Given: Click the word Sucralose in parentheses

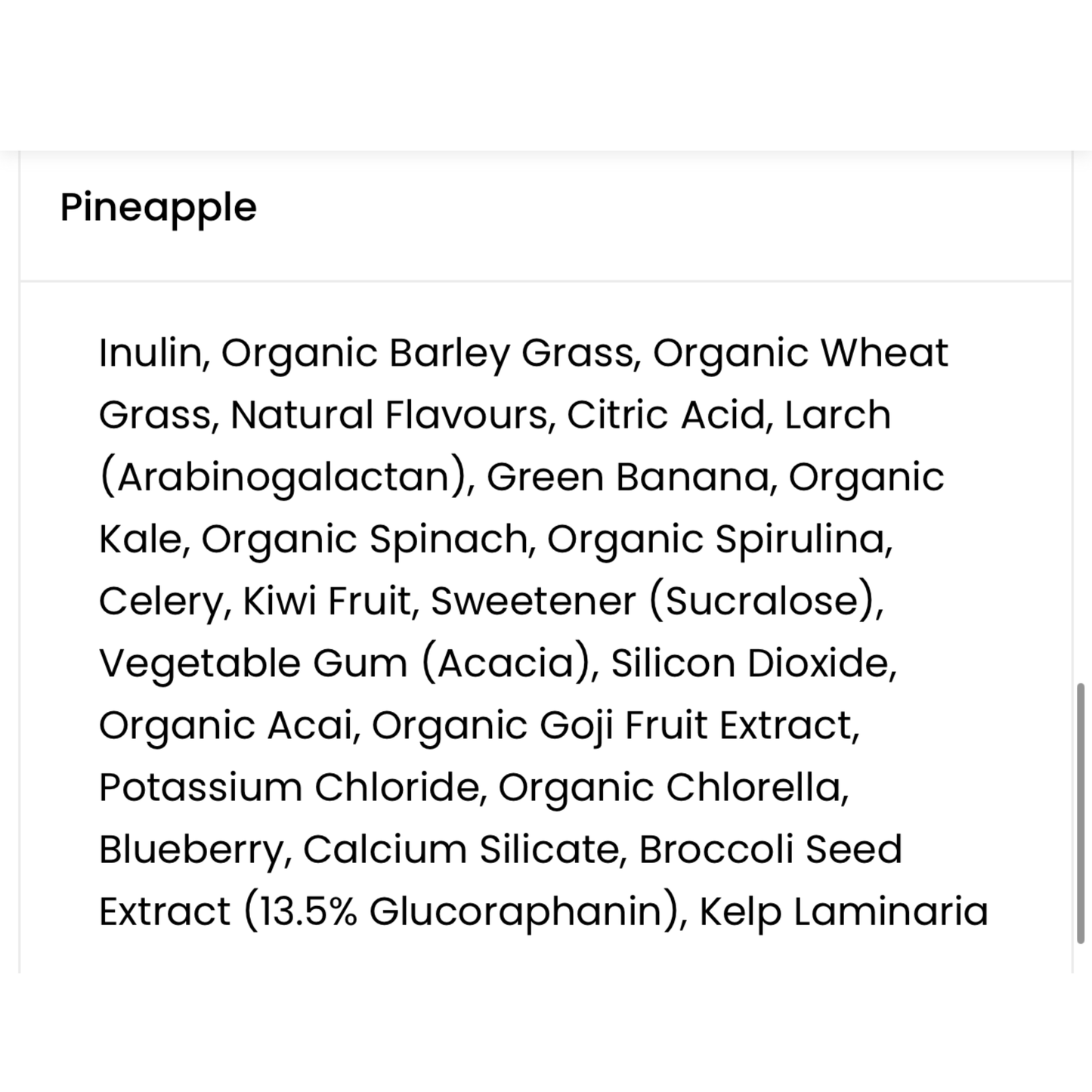Looking at the screenshot, I should point(763,602).
